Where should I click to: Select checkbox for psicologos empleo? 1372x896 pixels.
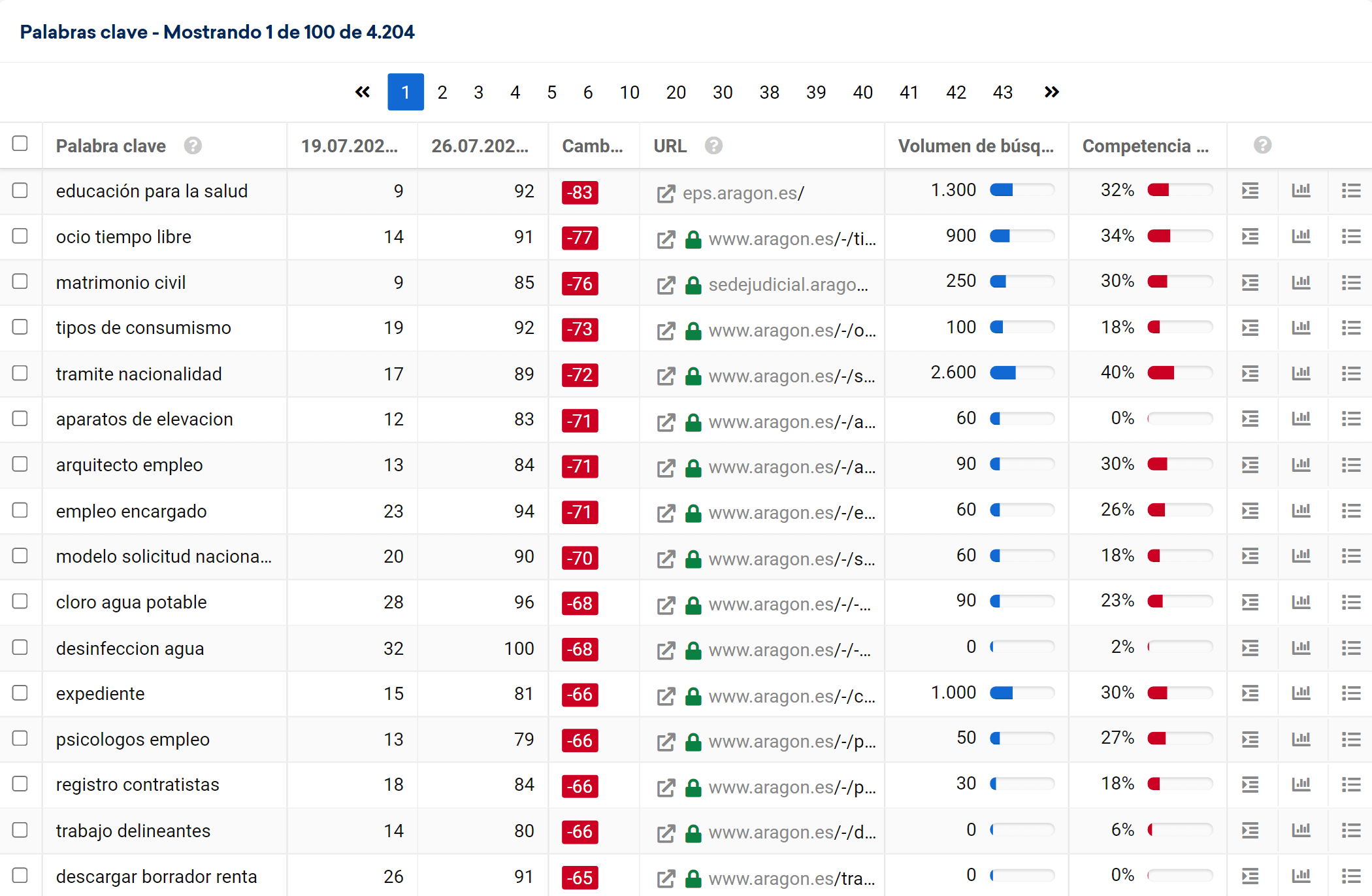coord(20,738)
